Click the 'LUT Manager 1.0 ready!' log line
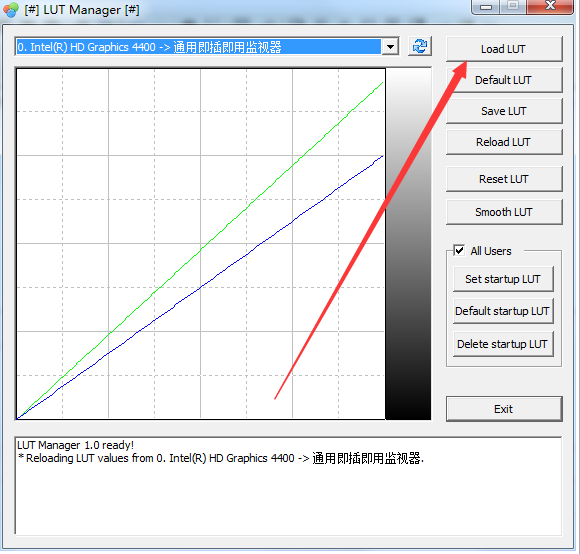580x554 pixels. [x=75, y=445]
